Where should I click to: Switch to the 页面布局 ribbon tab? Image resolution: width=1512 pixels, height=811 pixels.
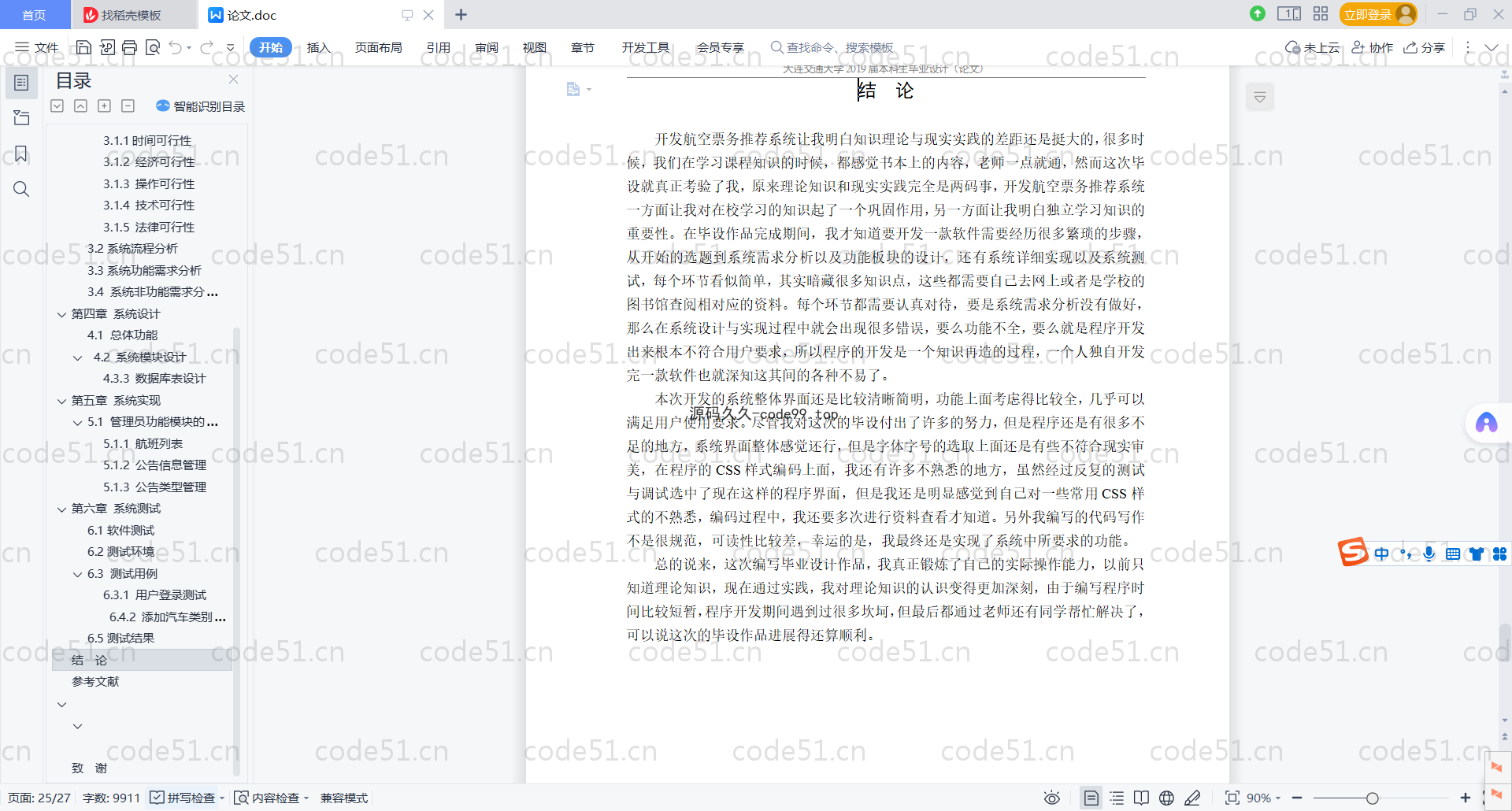pos(378,47)
